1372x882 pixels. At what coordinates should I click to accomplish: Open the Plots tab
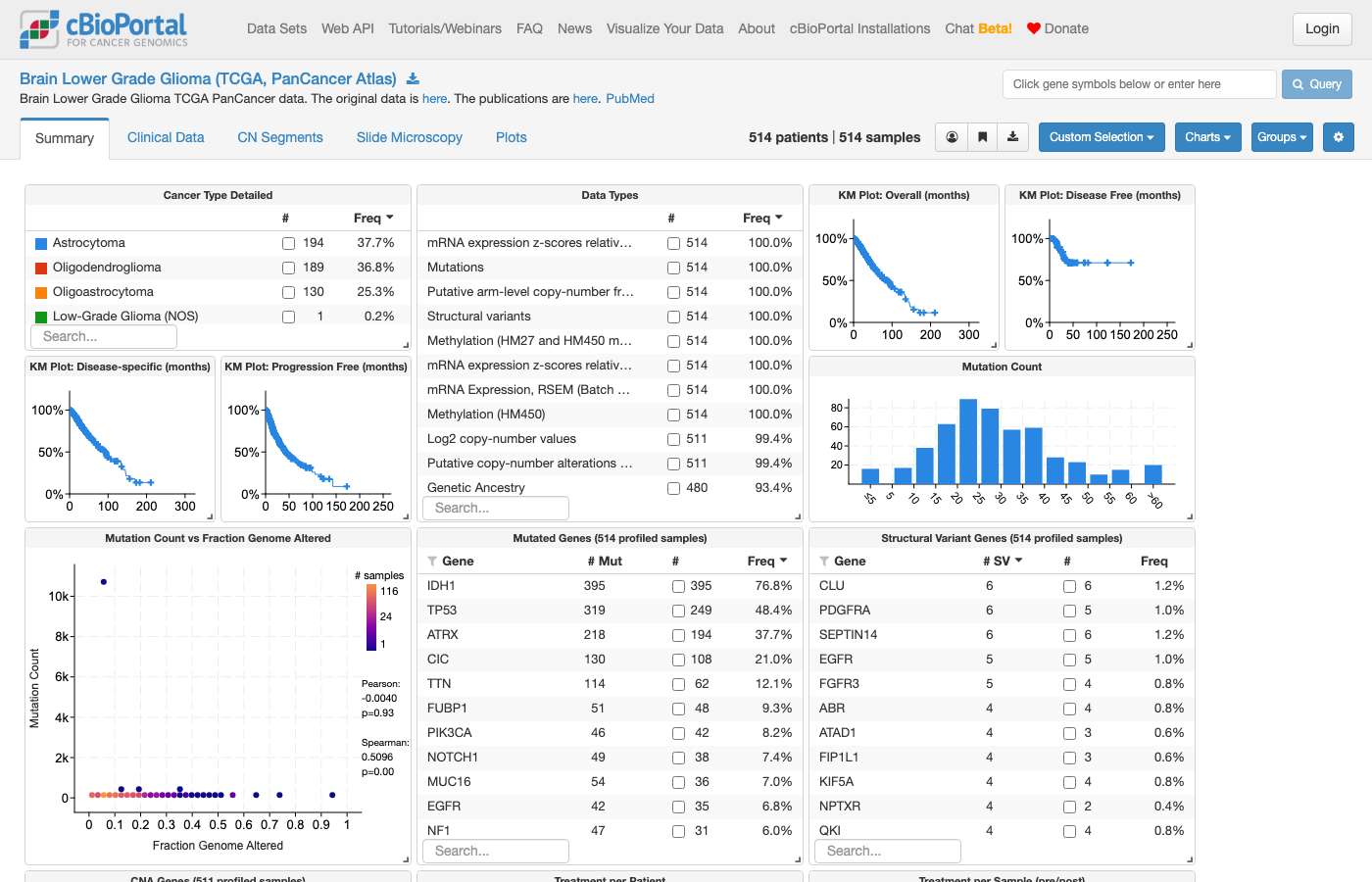pos(512,137)
